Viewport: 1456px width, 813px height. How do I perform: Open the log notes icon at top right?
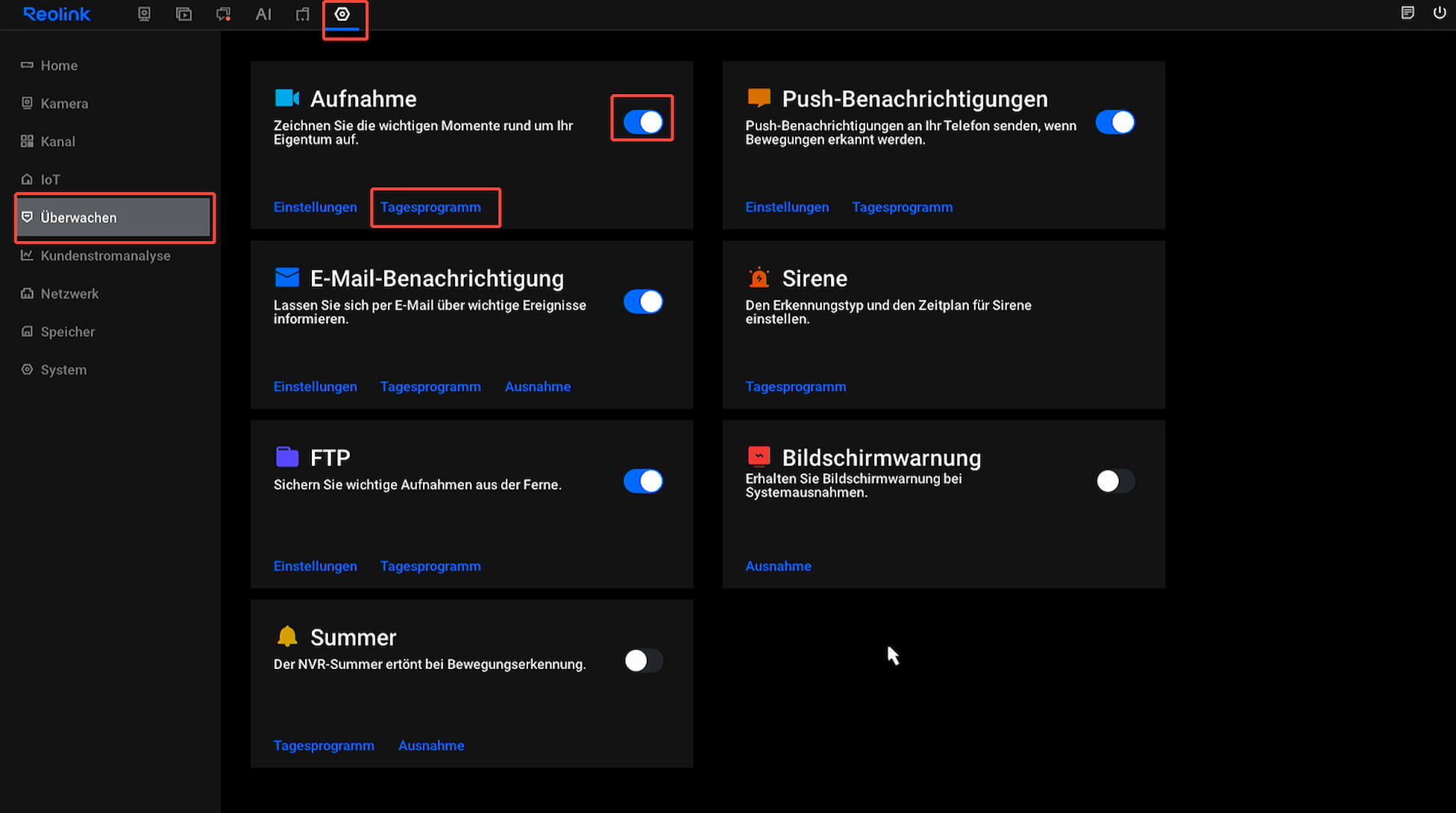point(1408,13)
